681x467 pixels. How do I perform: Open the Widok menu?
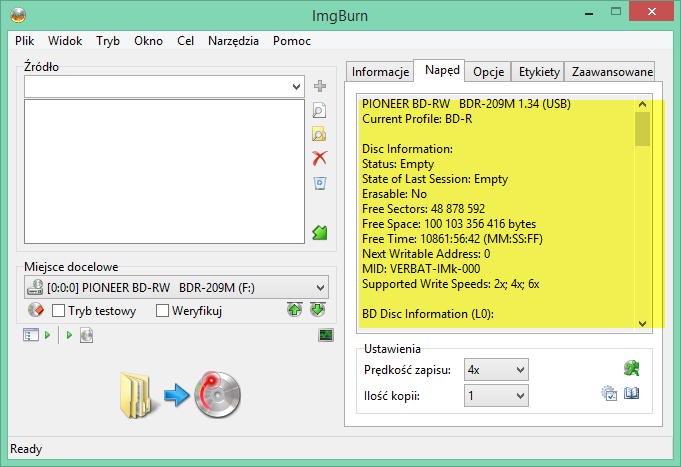[x=65, y=41]
